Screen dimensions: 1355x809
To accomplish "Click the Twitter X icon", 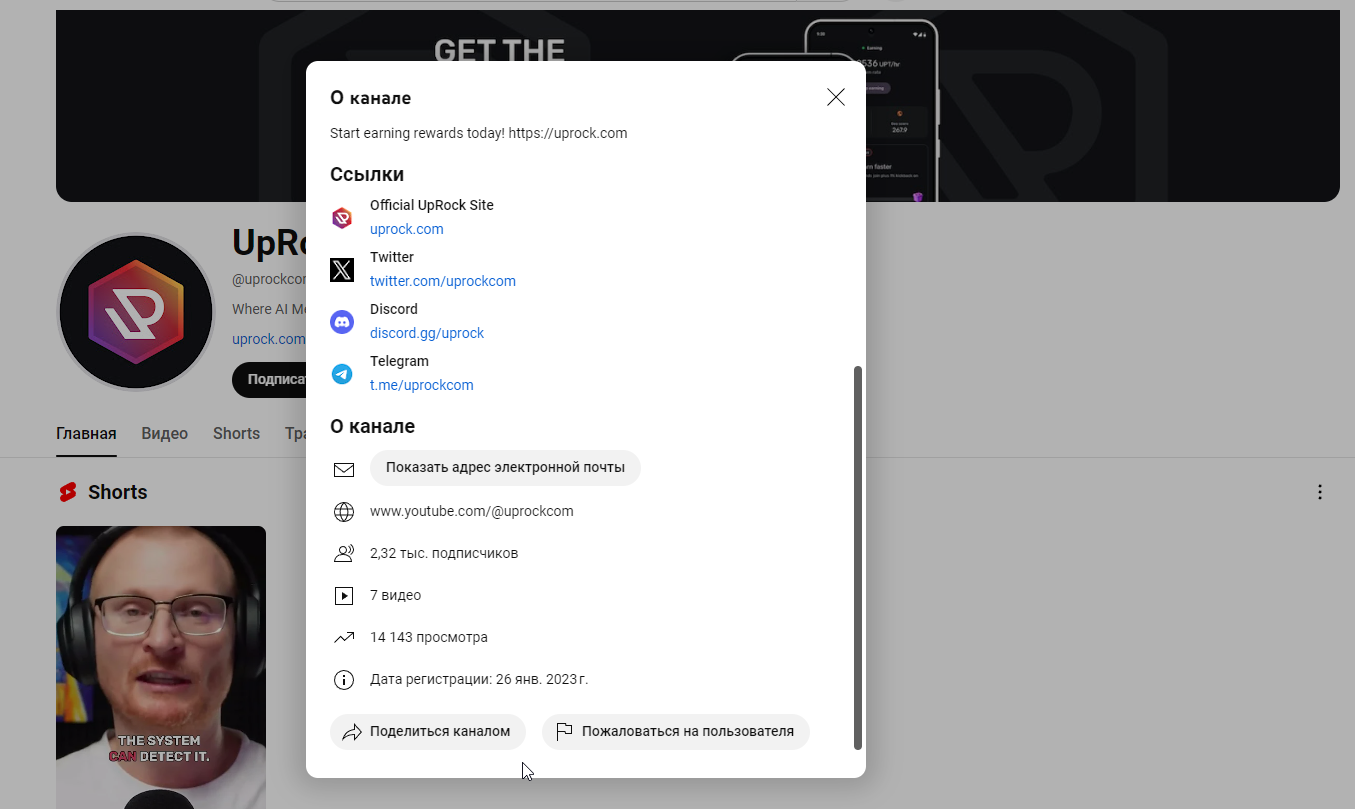I will click(x=342, y=270).
